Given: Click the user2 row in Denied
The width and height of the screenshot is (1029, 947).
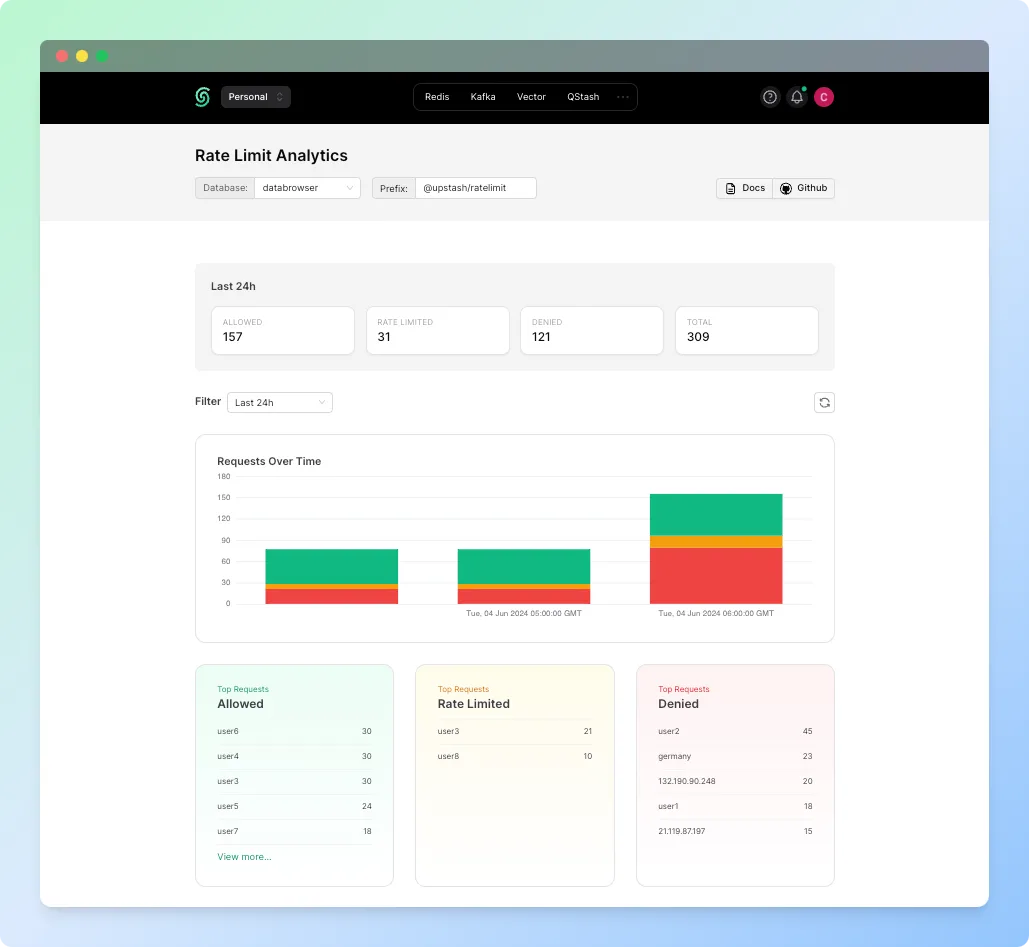Looking at the screenshot, I should coord(736,731).
